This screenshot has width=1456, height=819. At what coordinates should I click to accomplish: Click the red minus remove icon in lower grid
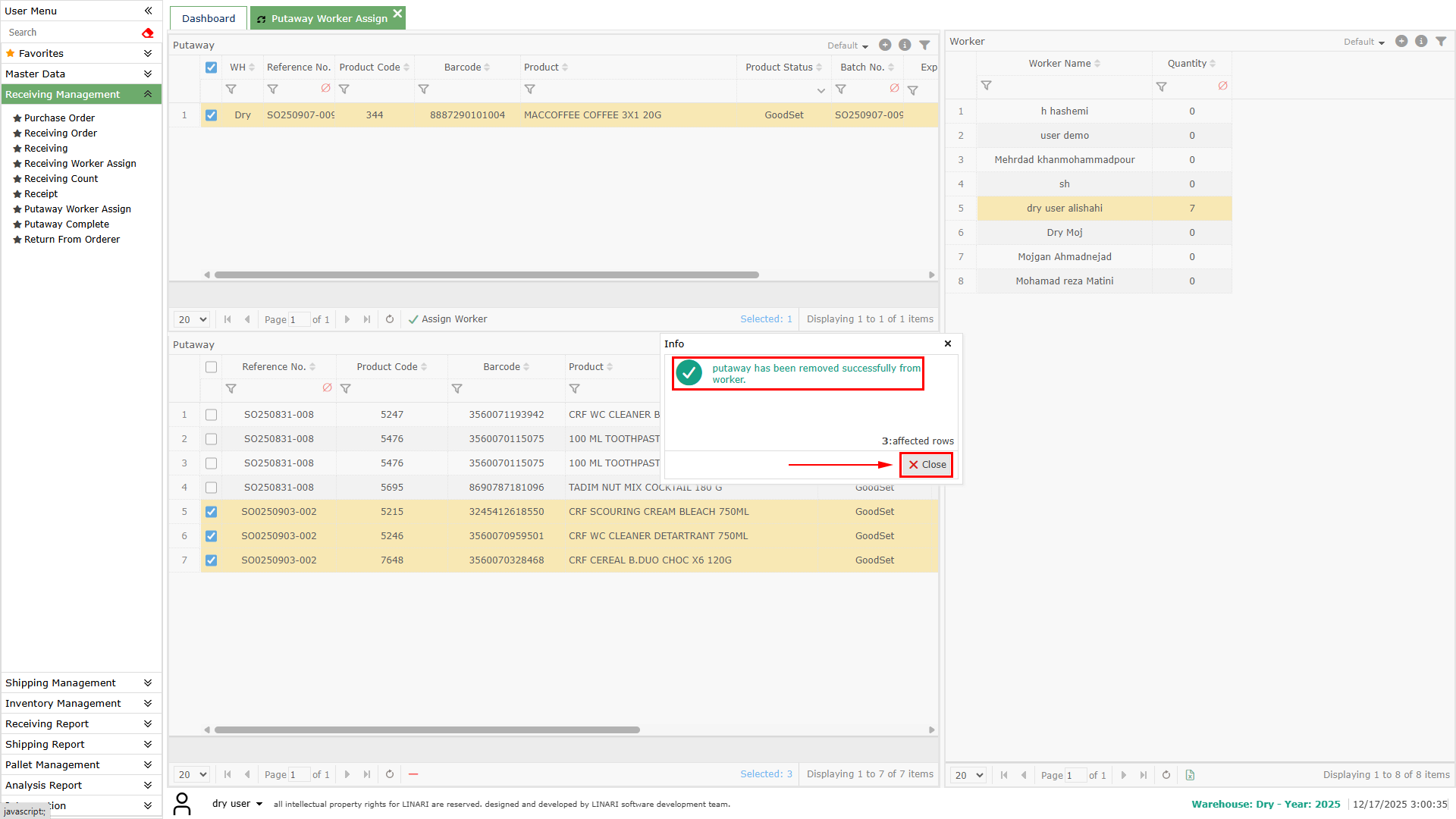(413, 774)
